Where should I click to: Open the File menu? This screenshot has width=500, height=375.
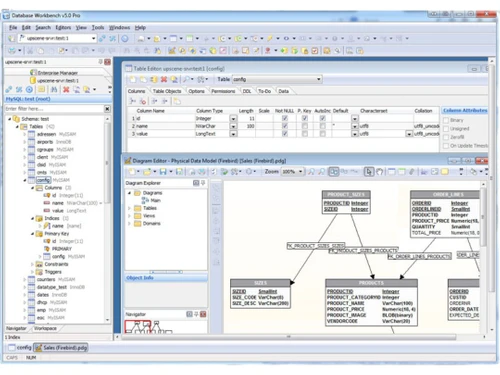pyautogui.click(x=13, y=28)
